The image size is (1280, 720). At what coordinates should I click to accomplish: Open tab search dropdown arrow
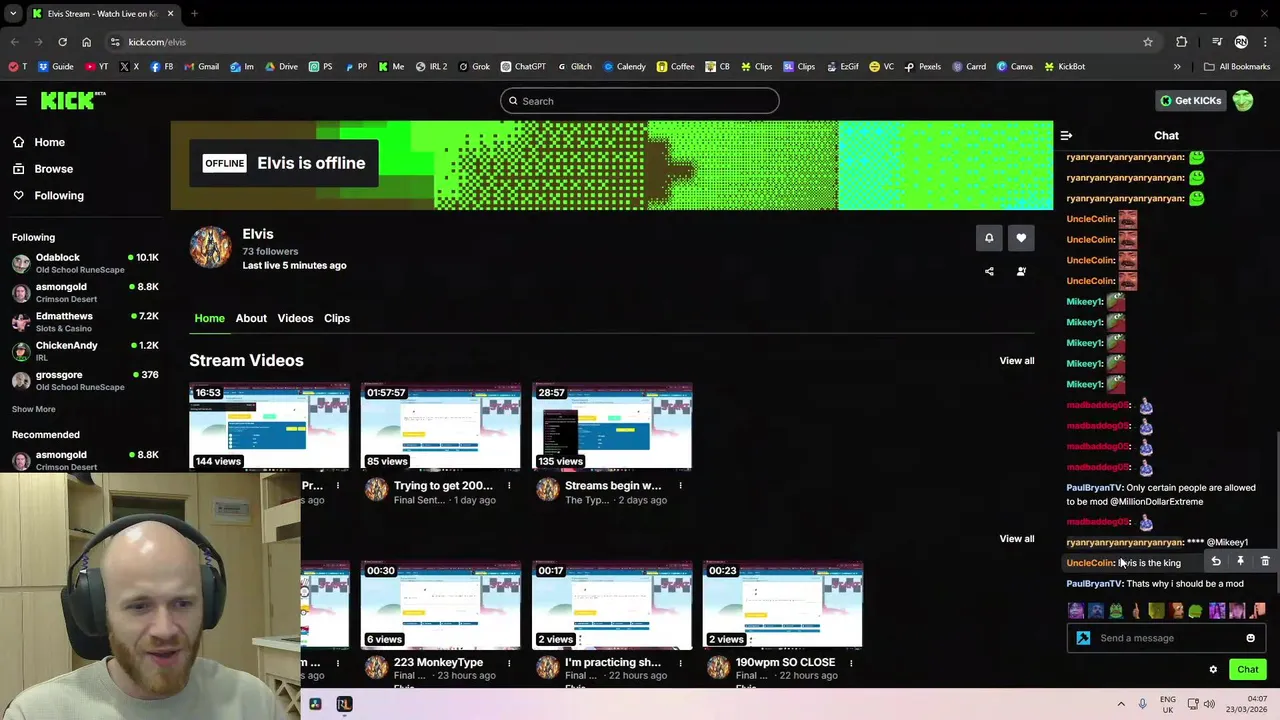pyautogui.click(x=13, y=14)
